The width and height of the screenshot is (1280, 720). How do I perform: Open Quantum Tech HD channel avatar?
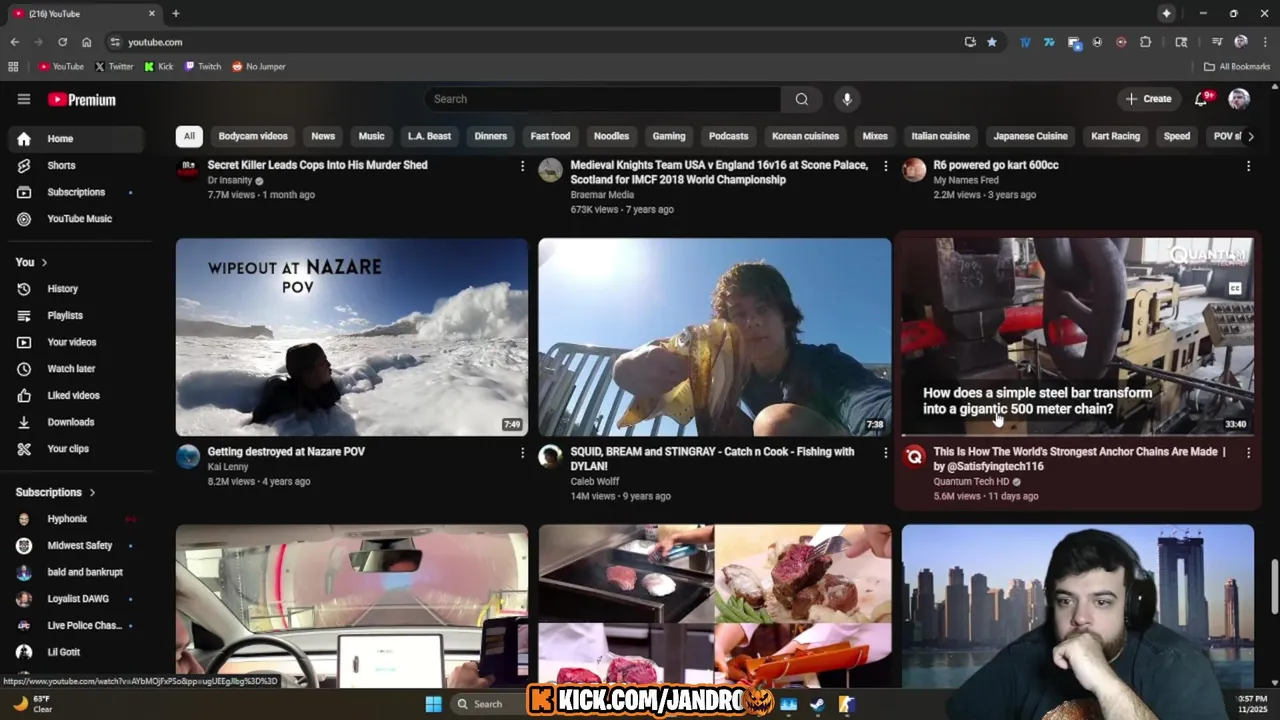914,457
